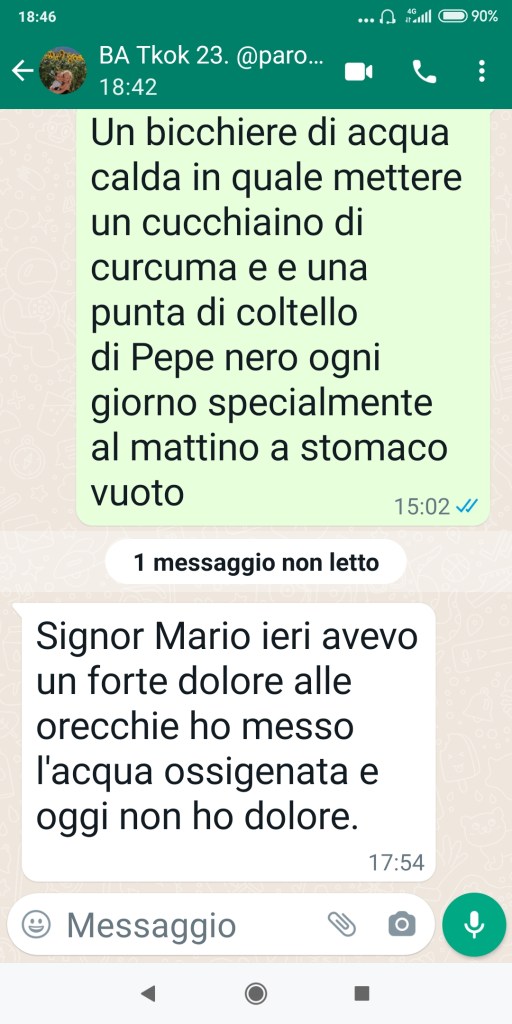Start a voice call with phone icon
This screenshot has height=1024, width=512.
pyautogui.click(x=424, y=71)
